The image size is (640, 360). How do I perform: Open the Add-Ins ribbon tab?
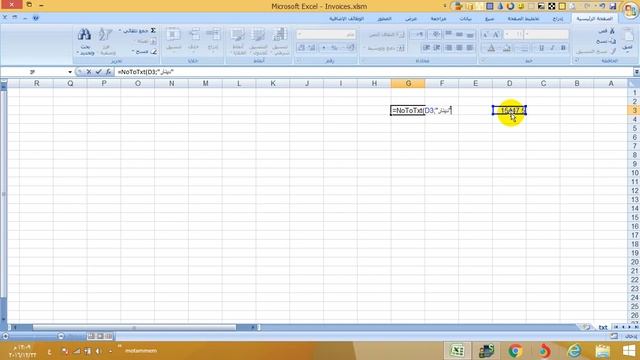pyautogui.click(x=347, y=19)
